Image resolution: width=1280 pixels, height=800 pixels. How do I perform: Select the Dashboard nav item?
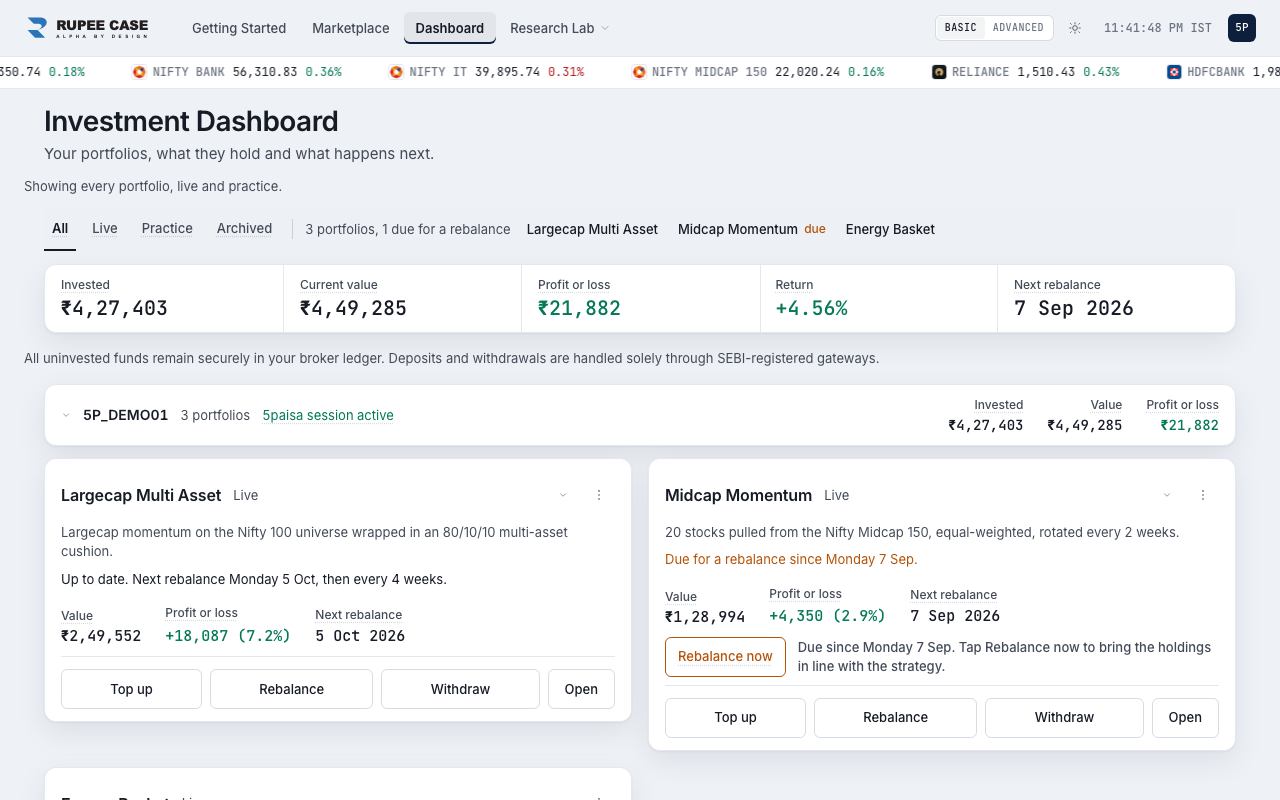450,28
